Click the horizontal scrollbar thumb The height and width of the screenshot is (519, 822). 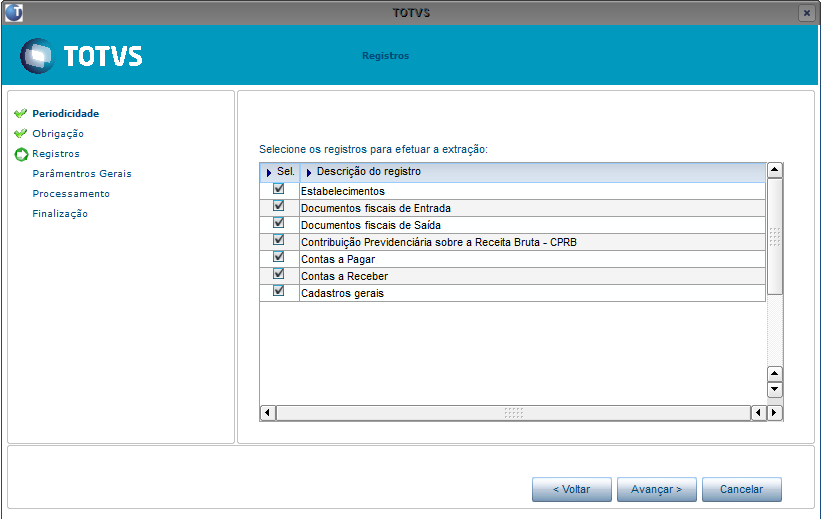[513, 413]
